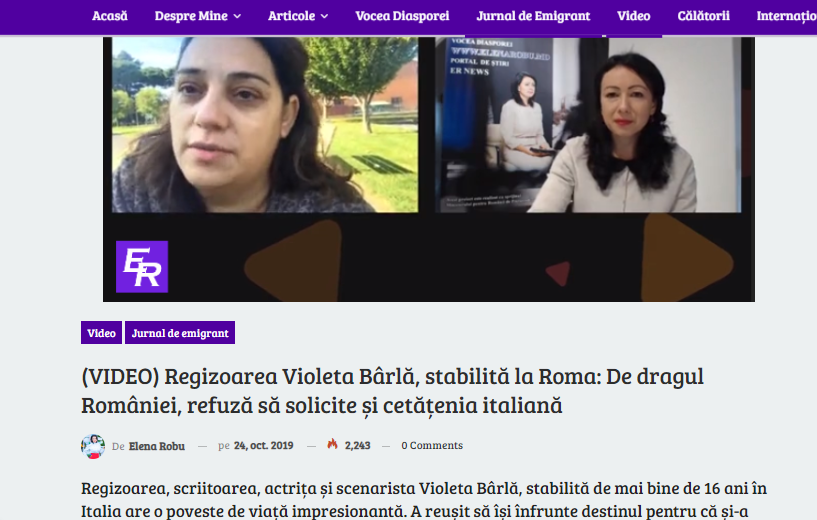
Task: Click the large right arrow shape on video
Action: (687, 259)
